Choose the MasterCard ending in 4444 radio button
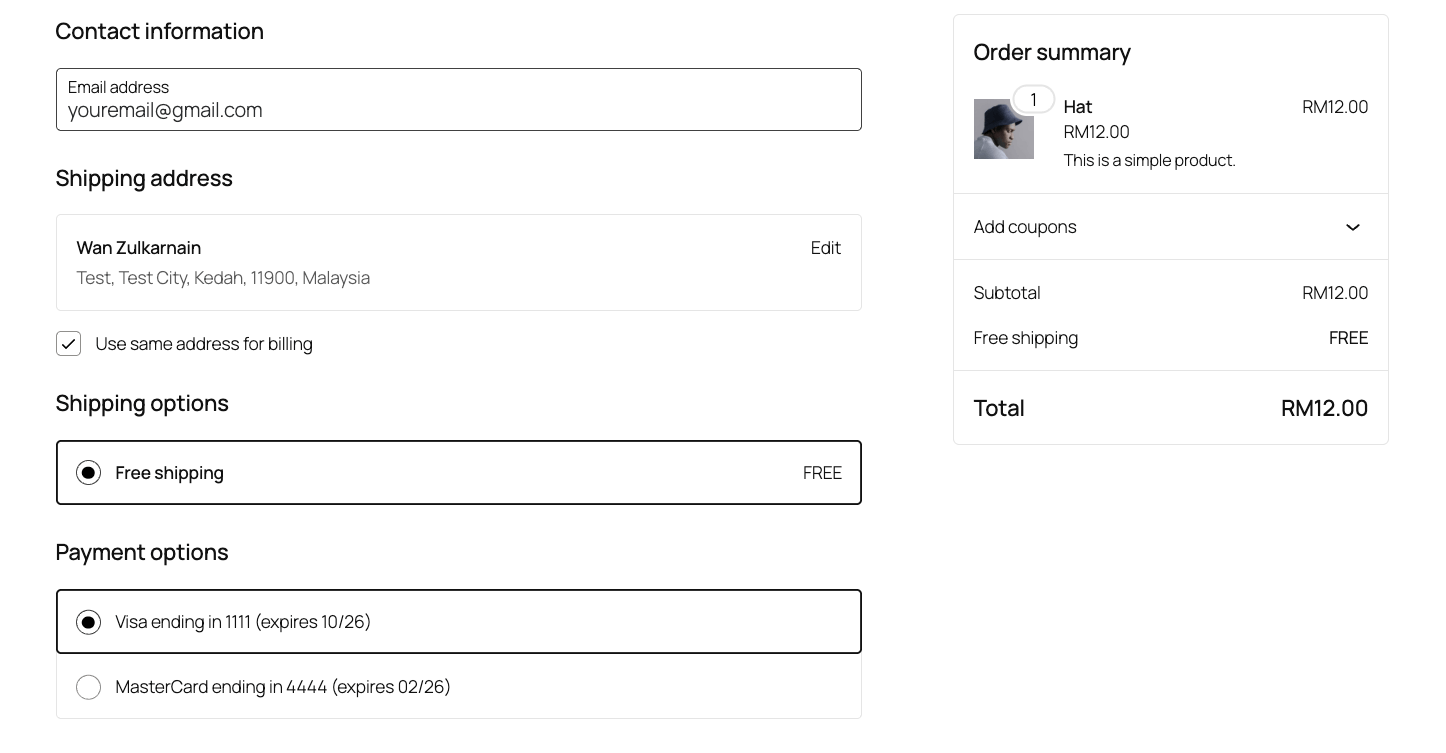1446x753 pixels. click(89, 687)
